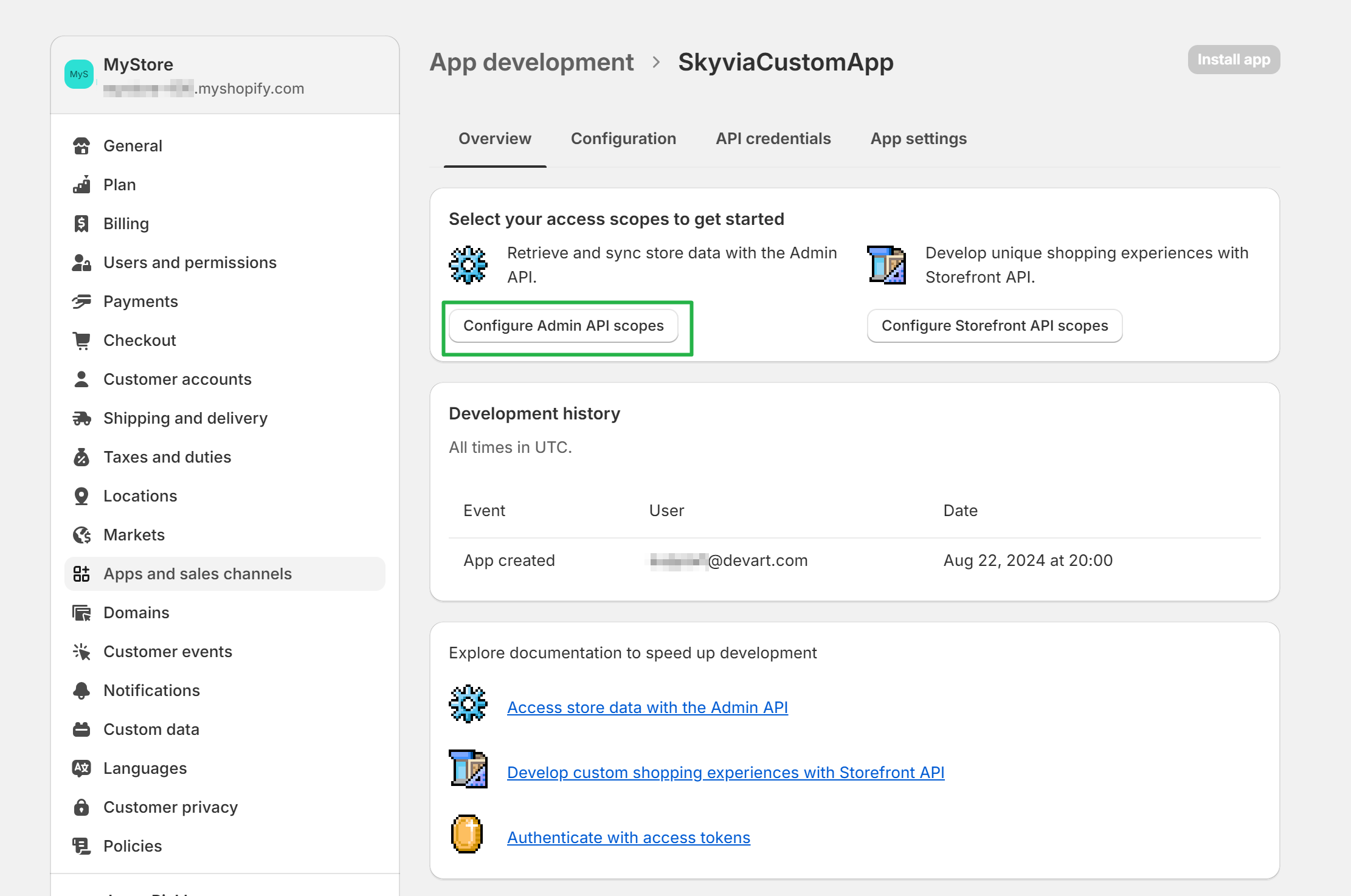The height and width of the screenshot is (896, 1351).
Task: Click the Admin API gear icon in access scopes
Action: tap(468, 265)
